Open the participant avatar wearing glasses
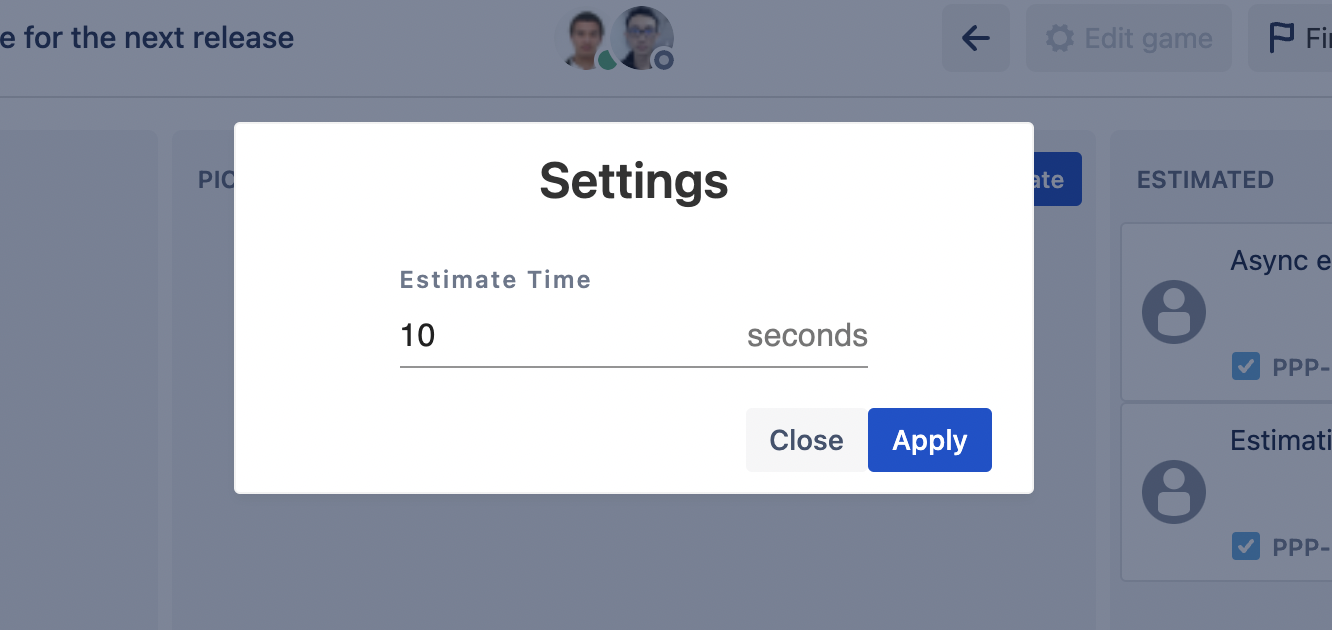The width and height of the screenshot is (1332, 630). coord(643,36)
